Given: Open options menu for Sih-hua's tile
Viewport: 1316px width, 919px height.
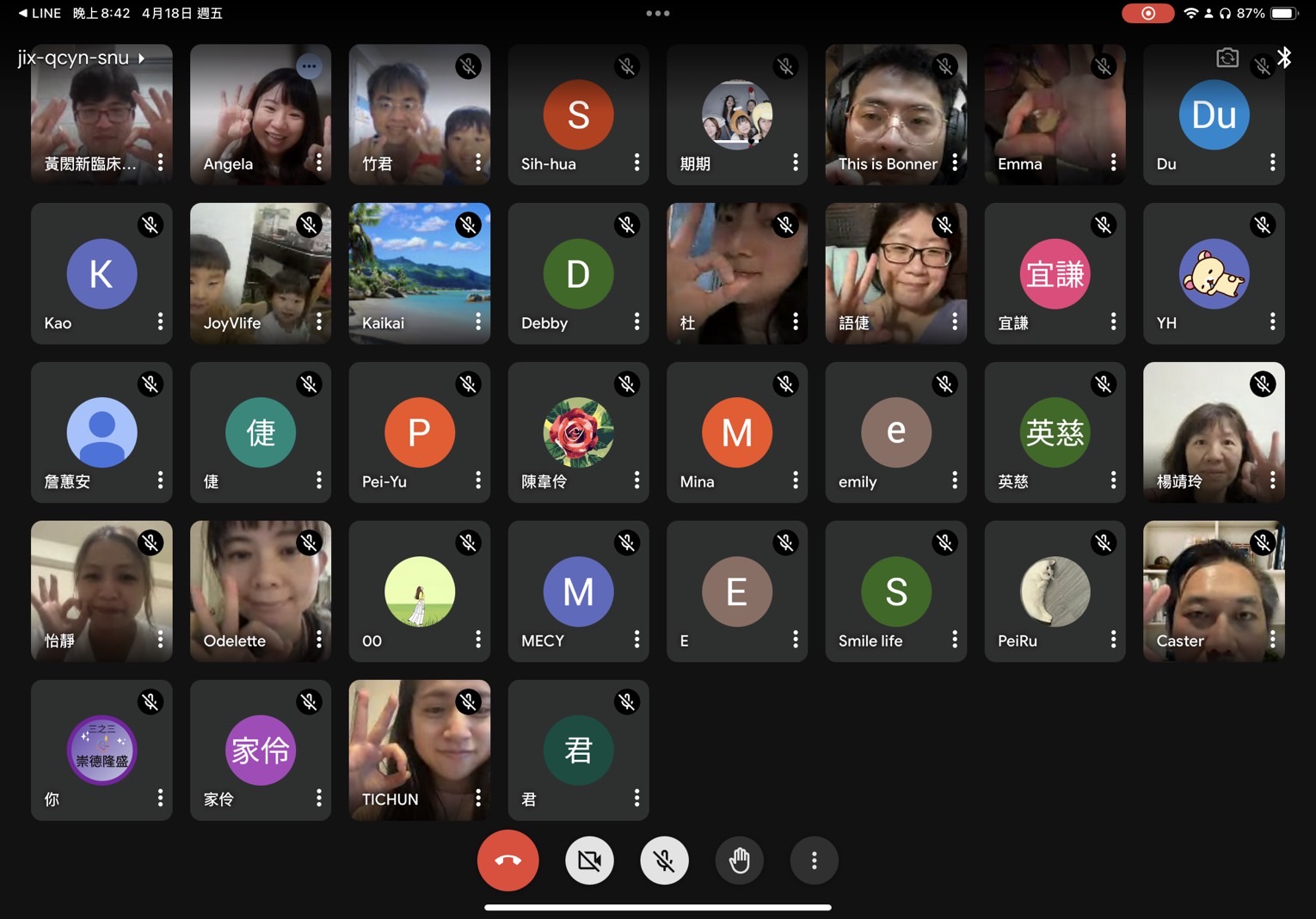Looking at the screenshot, I should pos(636,162).
